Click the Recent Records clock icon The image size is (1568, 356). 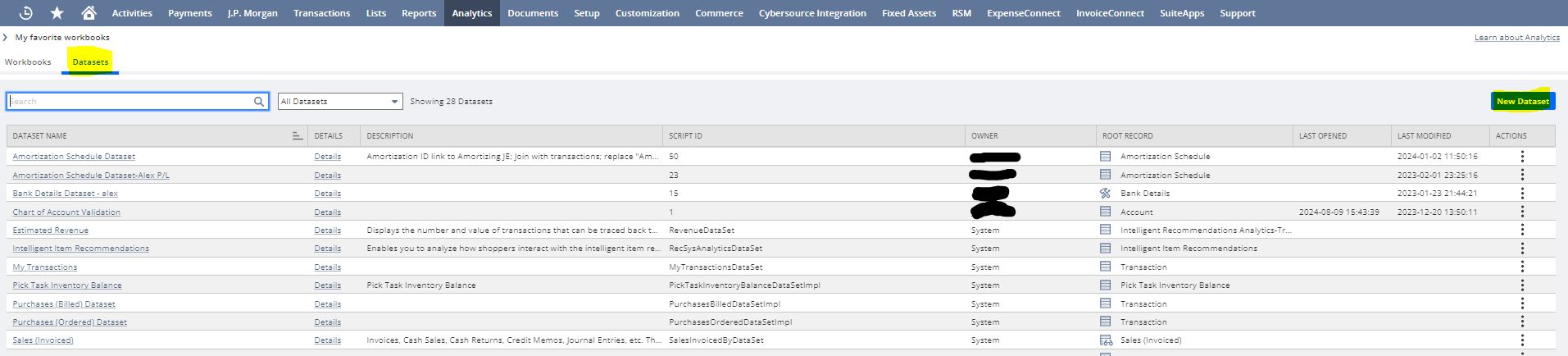(x=25, y=13)
